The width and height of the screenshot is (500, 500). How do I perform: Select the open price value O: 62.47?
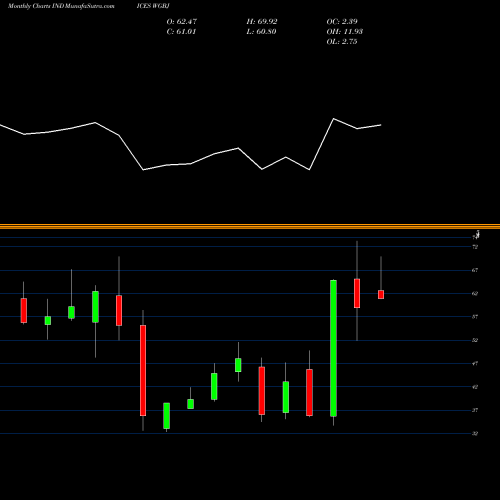182,22
